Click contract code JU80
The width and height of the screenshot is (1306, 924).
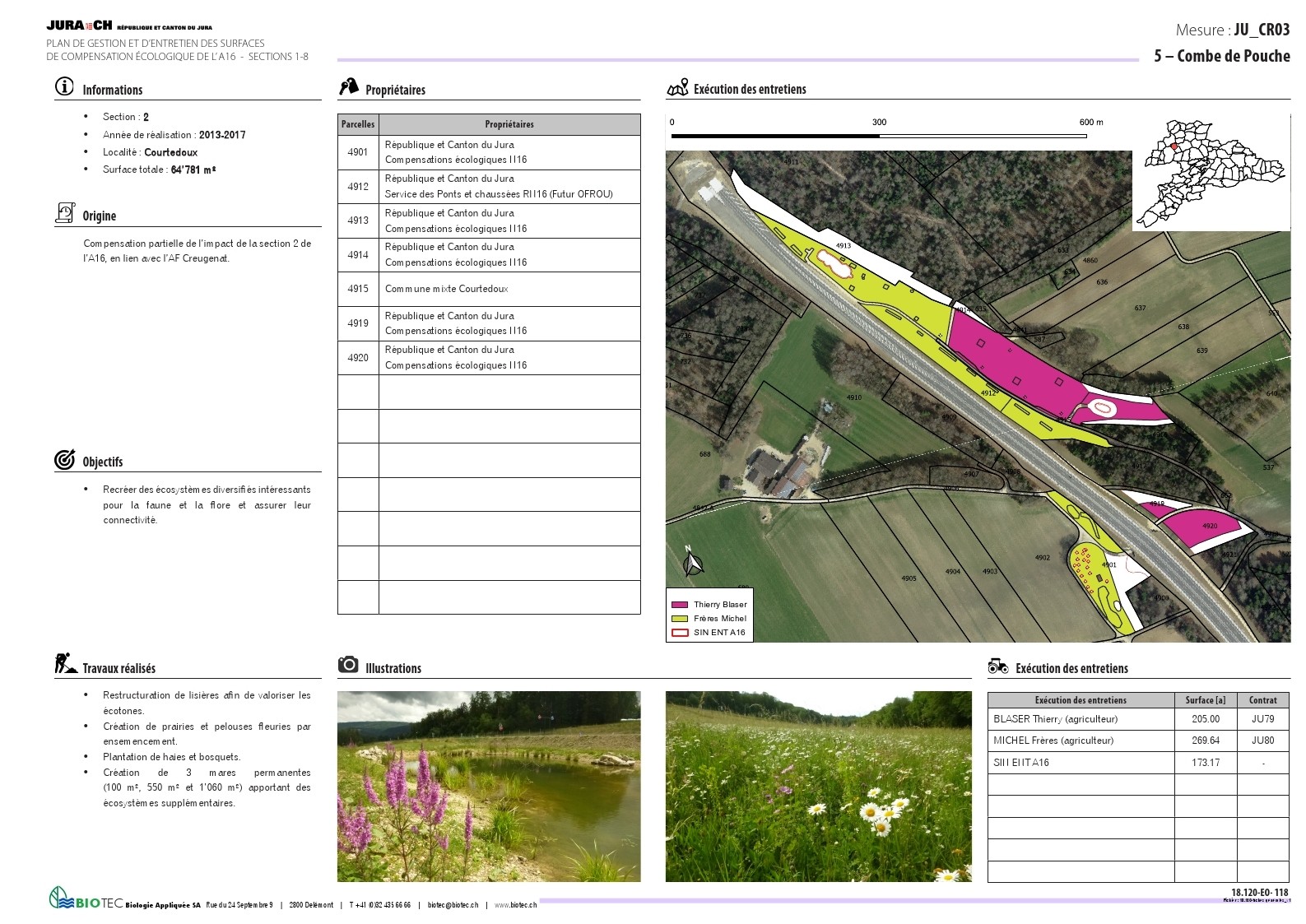click(1262, 741)
